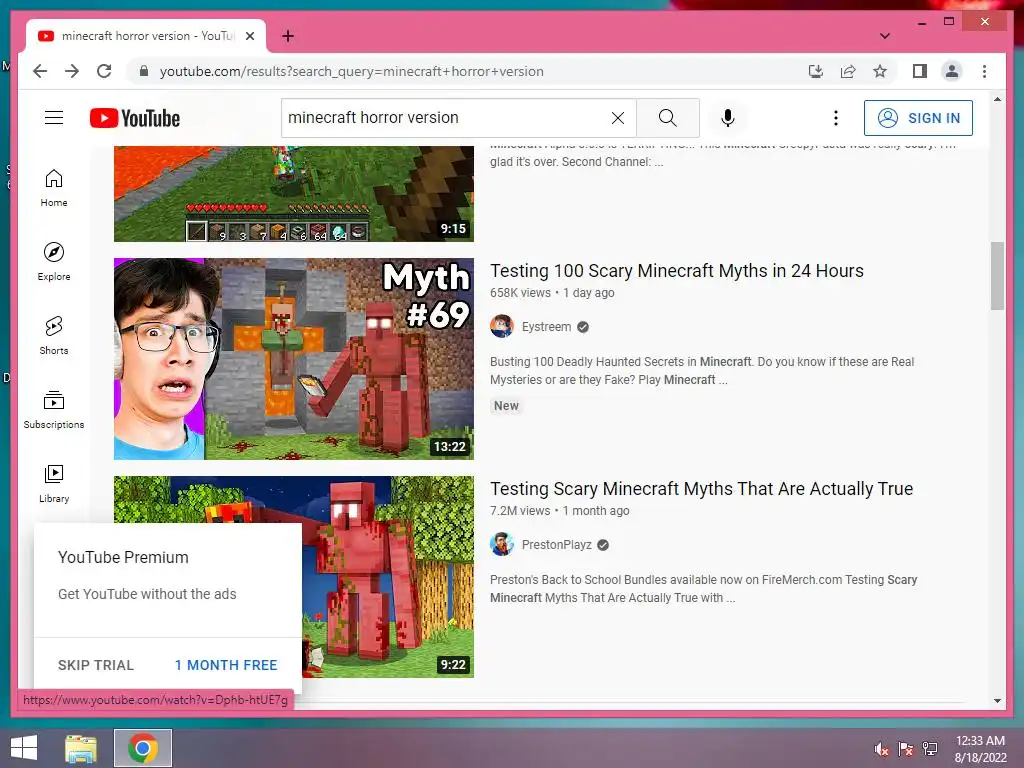Click the scrollbar down arrow
The image size is (1024, 768).
click(x=997, y=701)
